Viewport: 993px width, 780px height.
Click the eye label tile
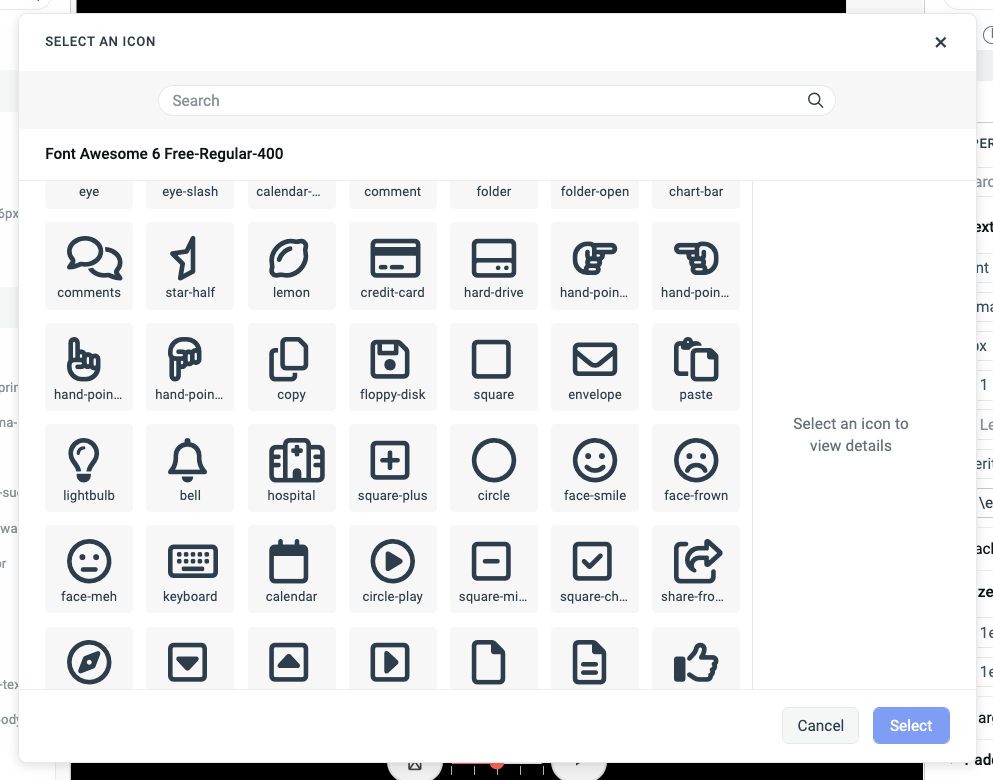click(89, 194)
